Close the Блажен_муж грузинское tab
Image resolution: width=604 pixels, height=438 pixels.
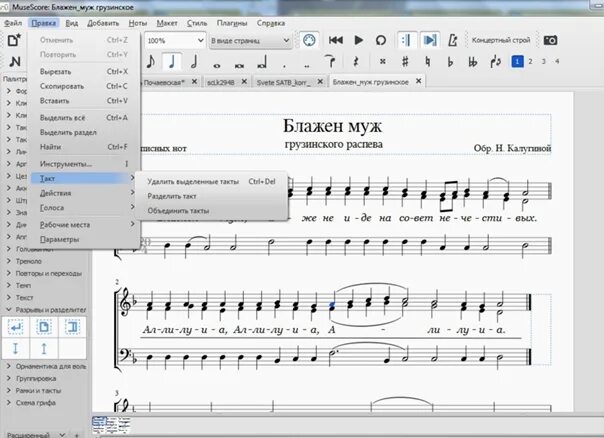419,81
